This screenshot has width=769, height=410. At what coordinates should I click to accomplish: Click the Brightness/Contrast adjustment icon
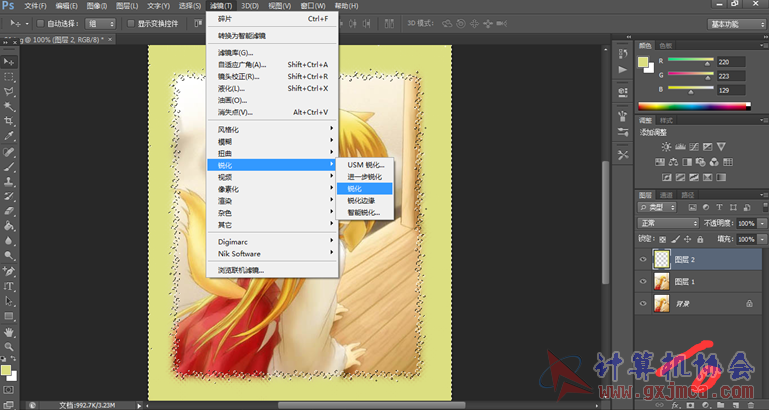[666, 147]
